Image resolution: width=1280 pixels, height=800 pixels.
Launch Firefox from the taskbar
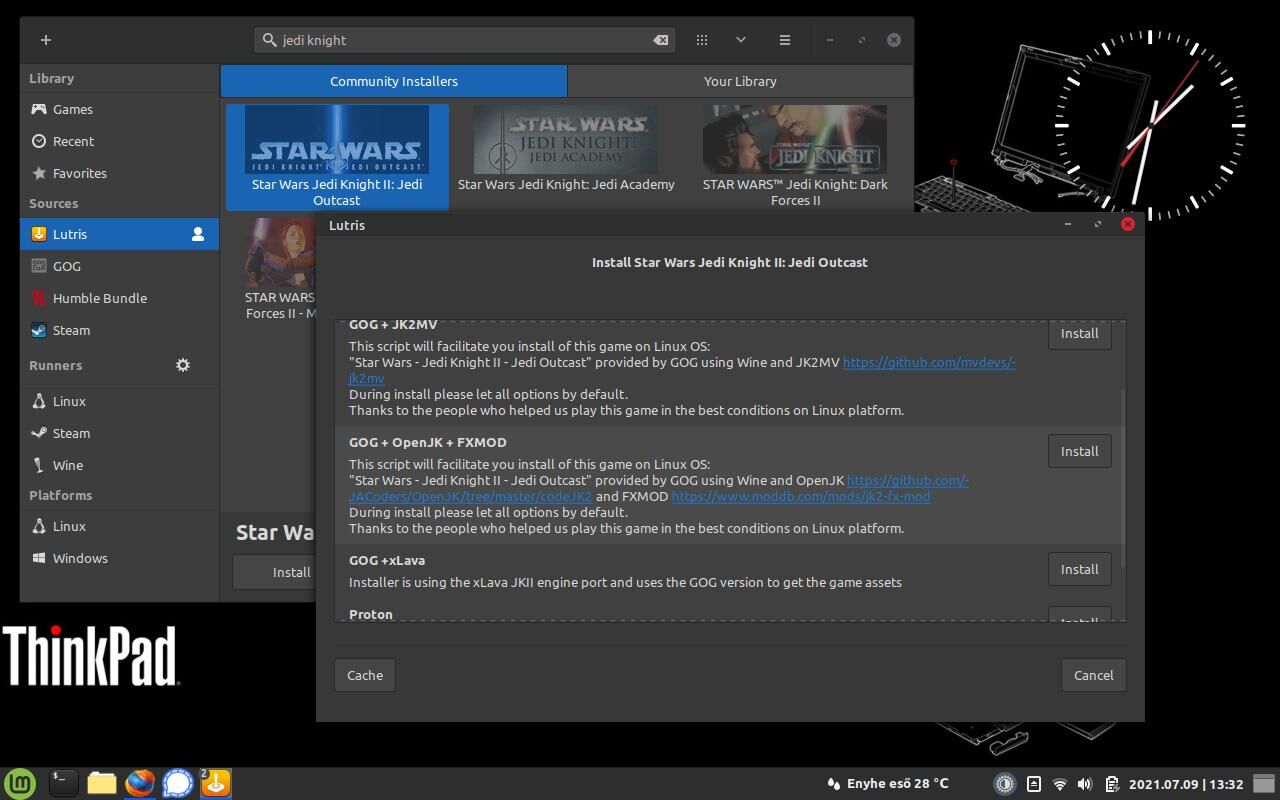(140, 783)
